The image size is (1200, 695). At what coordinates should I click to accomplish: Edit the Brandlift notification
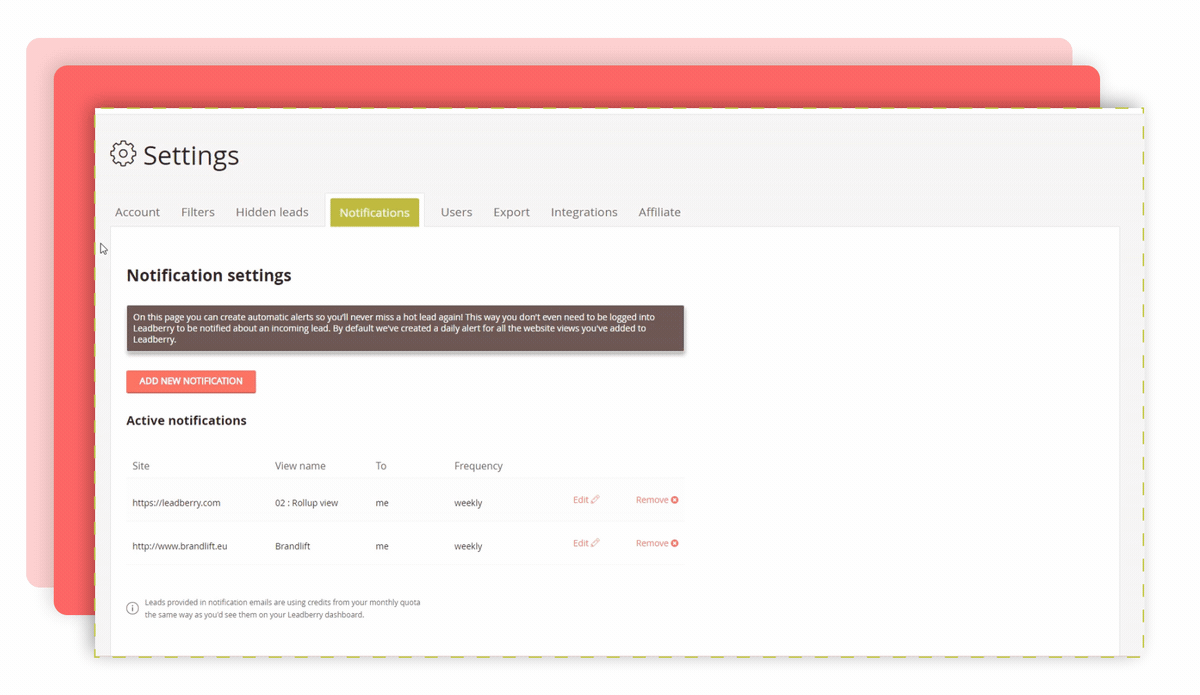click(x=586, y=543)
